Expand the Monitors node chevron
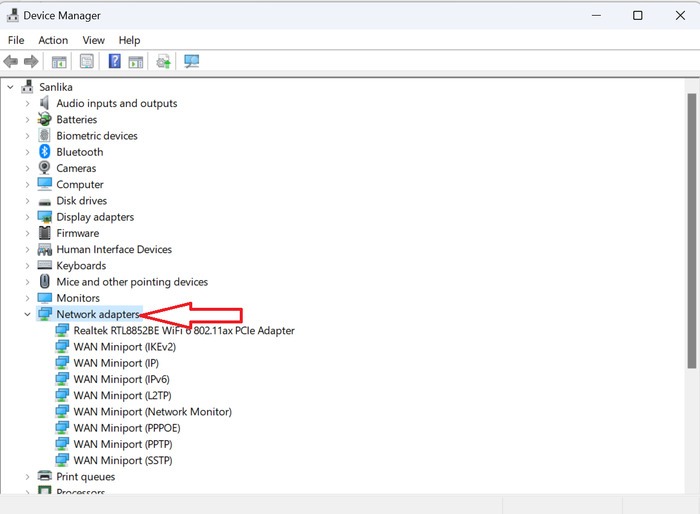 coord(27,298)
